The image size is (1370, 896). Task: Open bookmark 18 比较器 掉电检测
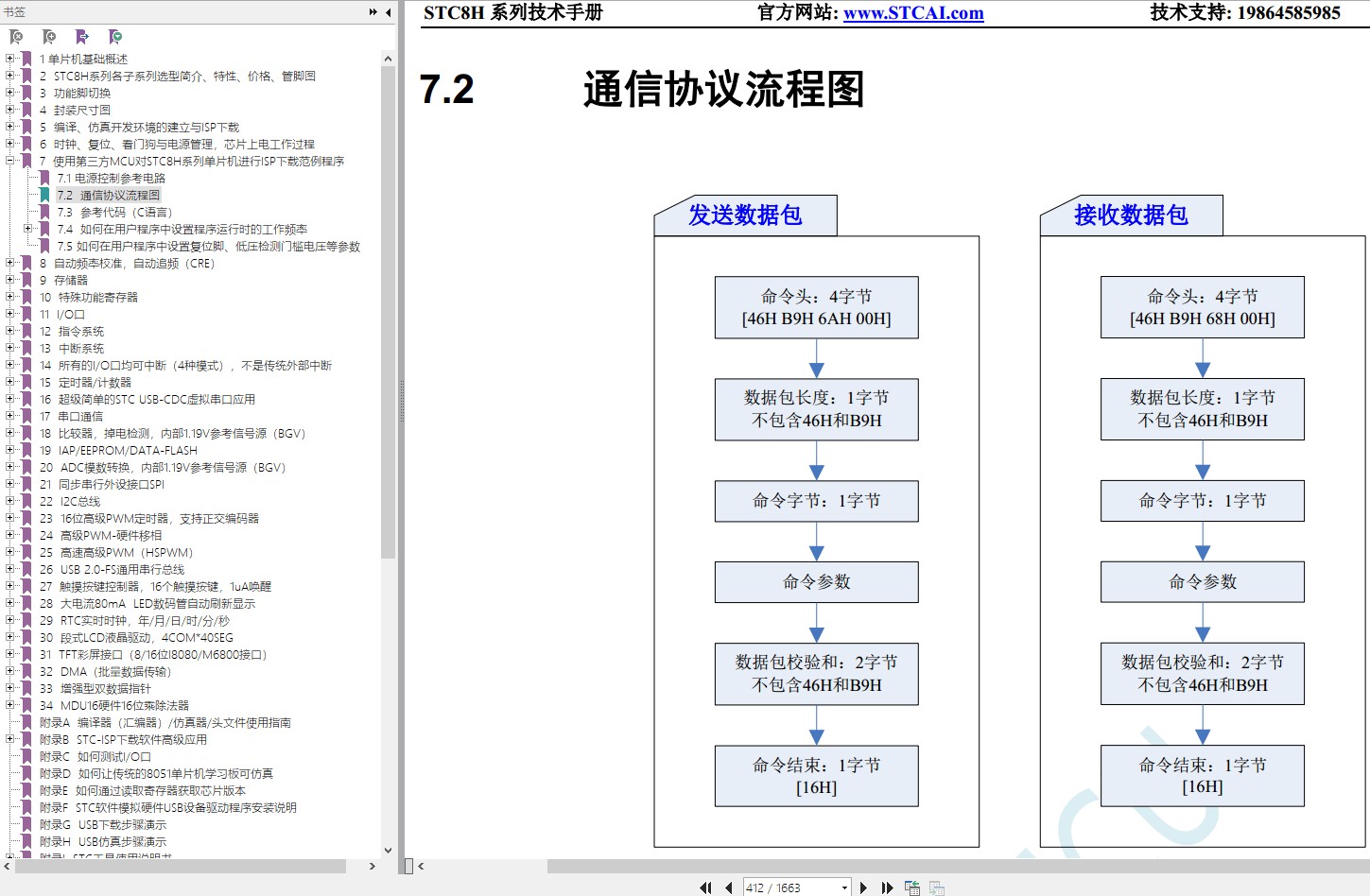[x=172, y=433]
